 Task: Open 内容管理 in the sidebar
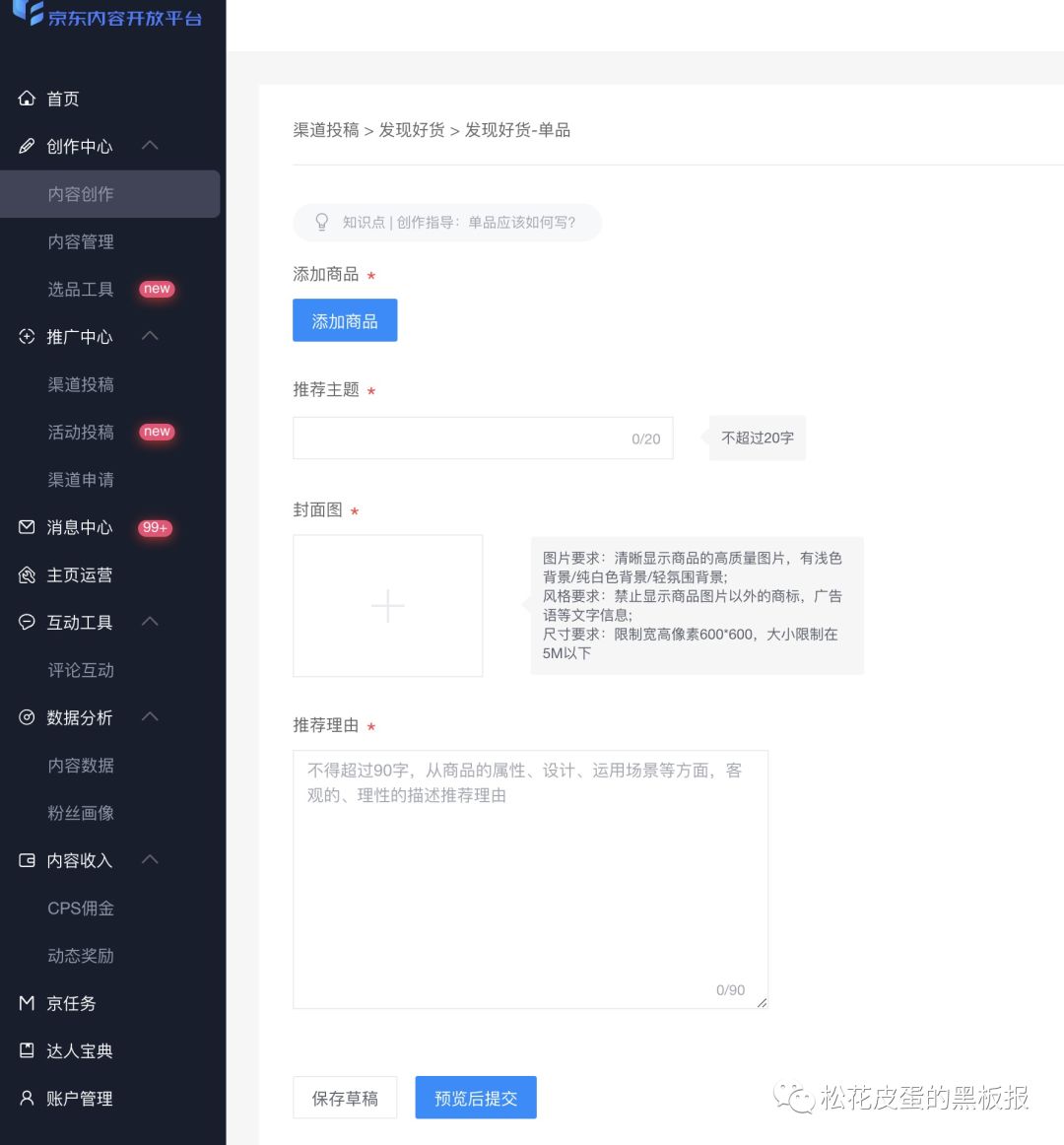pyautogui.click(x=81, y=241)
